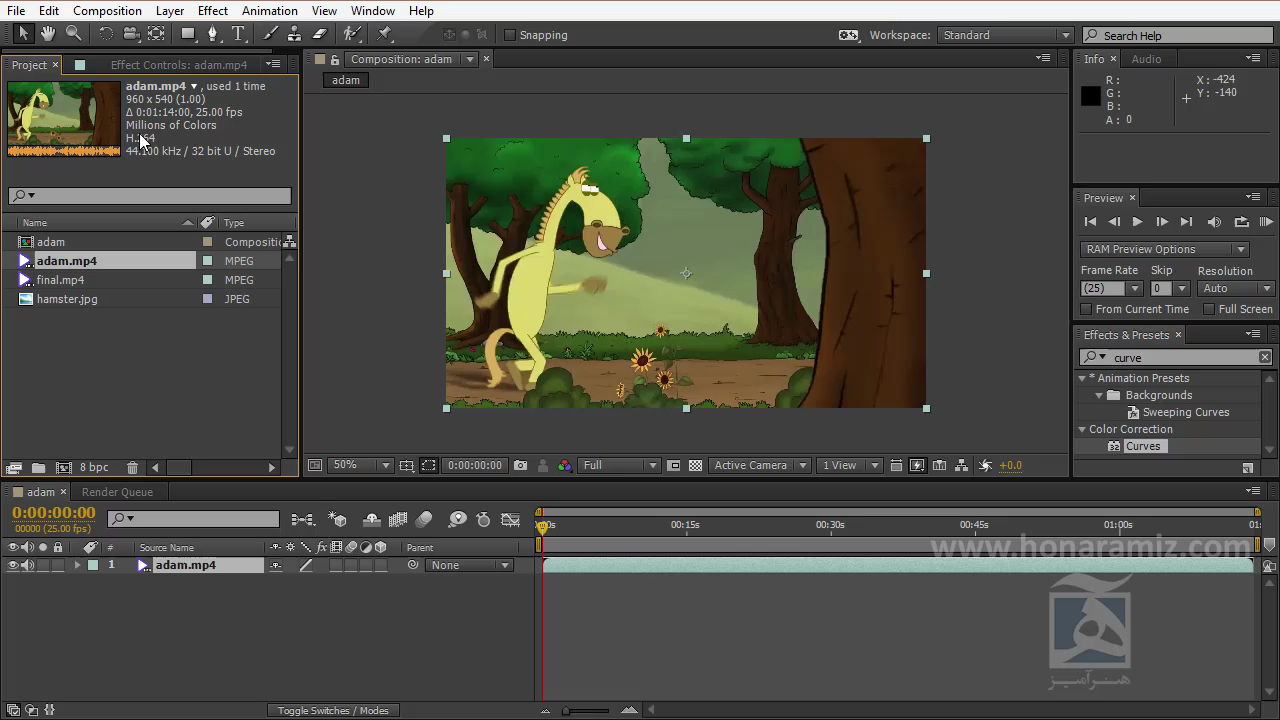Open the 50% magnification dropdown

361,465
